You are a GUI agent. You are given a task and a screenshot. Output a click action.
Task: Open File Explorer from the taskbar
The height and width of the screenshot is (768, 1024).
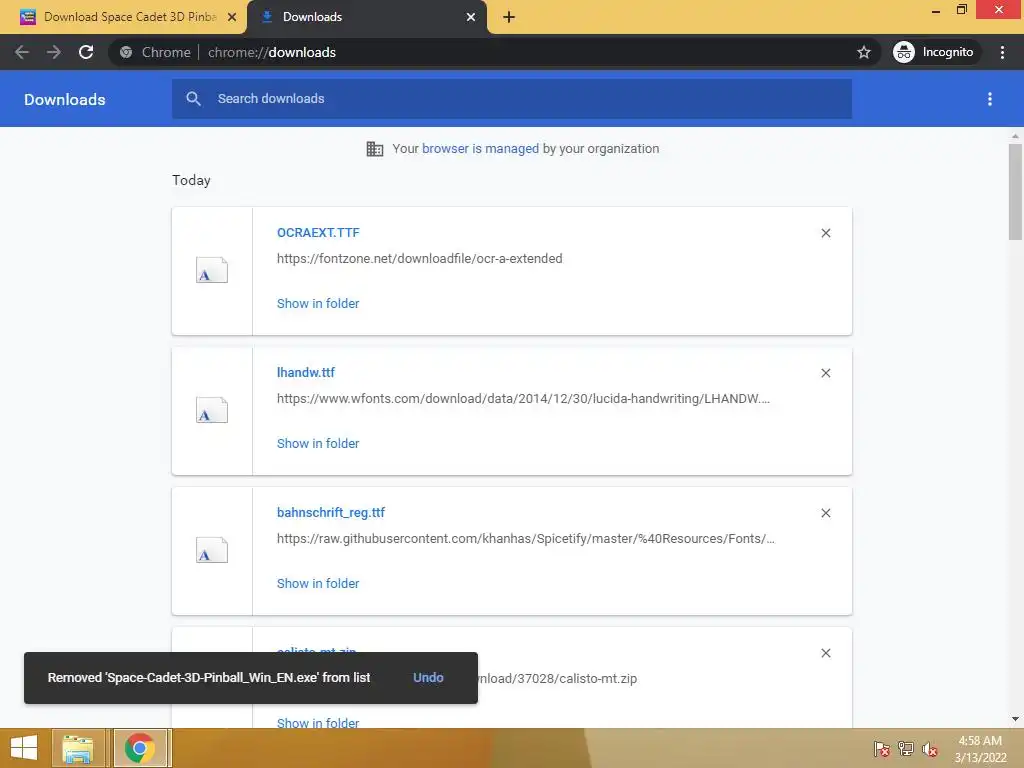(78, 748)
